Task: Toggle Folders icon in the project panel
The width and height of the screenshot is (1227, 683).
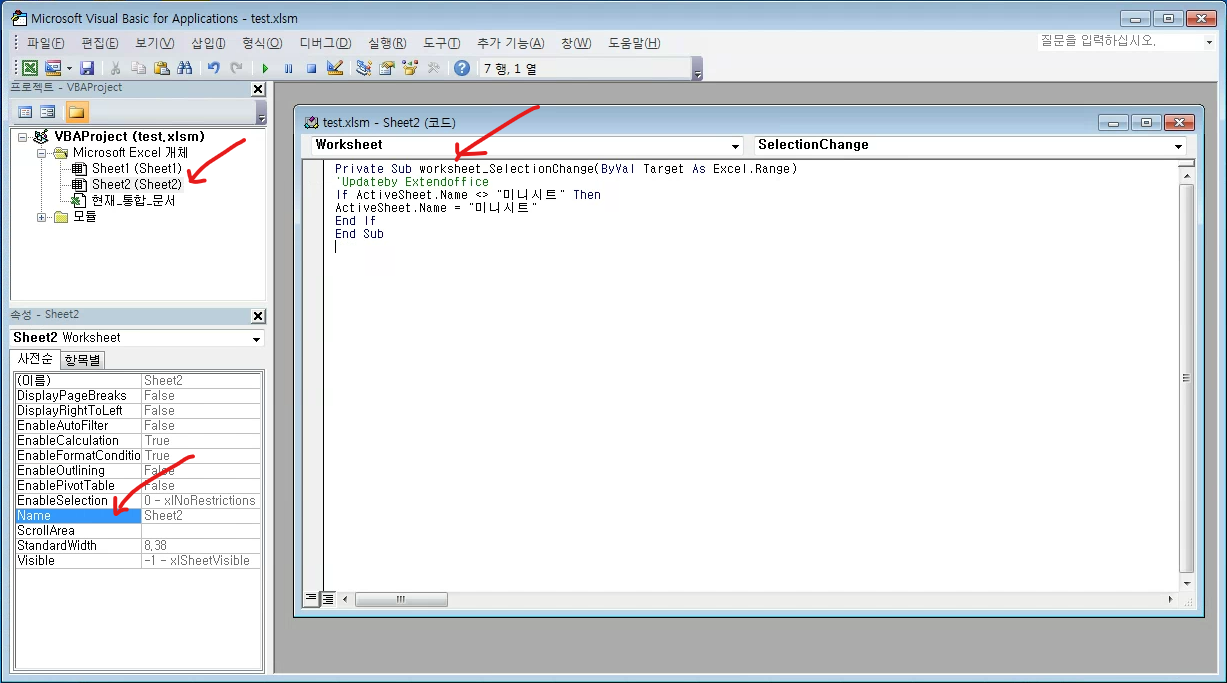Action: [76, 112]
